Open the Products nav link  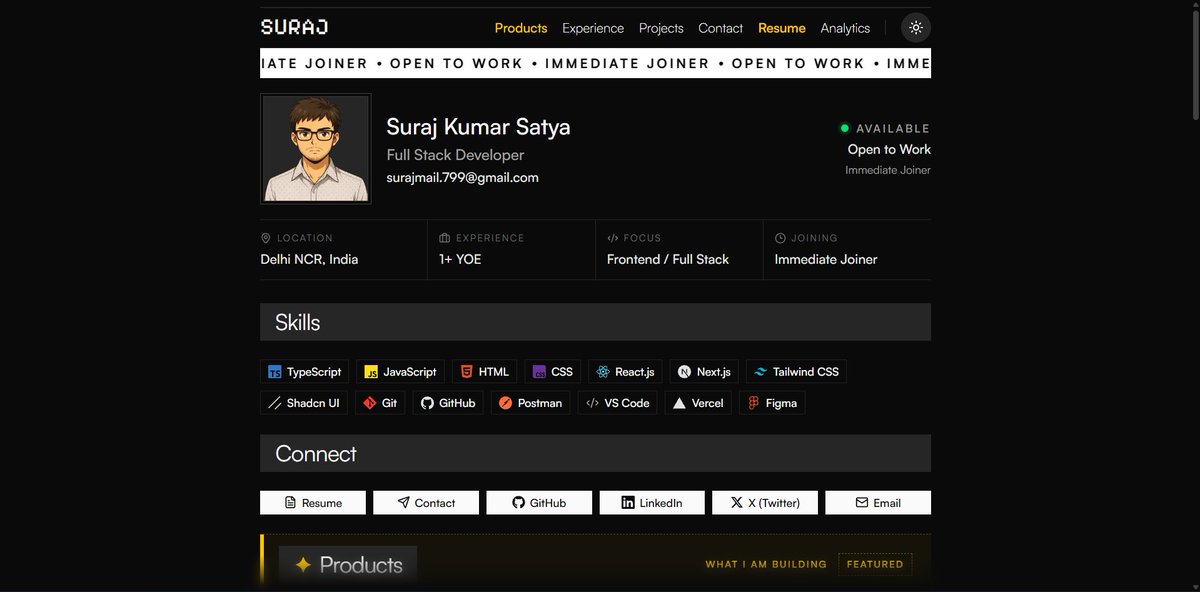(521, 28)
